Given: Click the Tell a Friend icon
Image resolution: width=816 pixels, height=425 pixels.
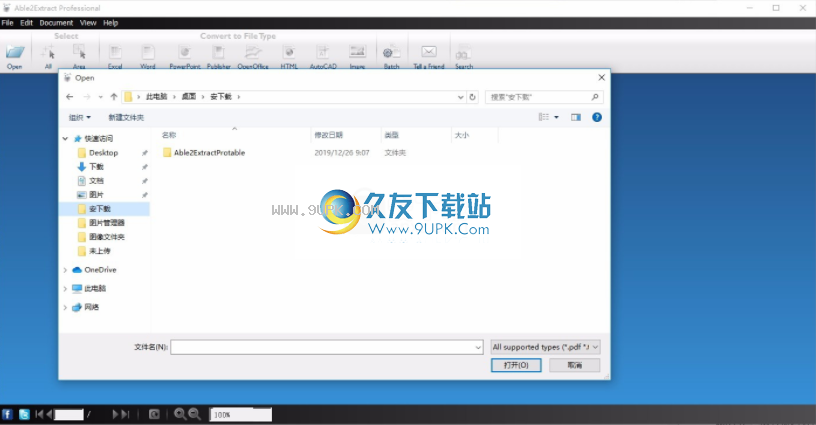Looking at the screenshot, I should tap(429, 51).
